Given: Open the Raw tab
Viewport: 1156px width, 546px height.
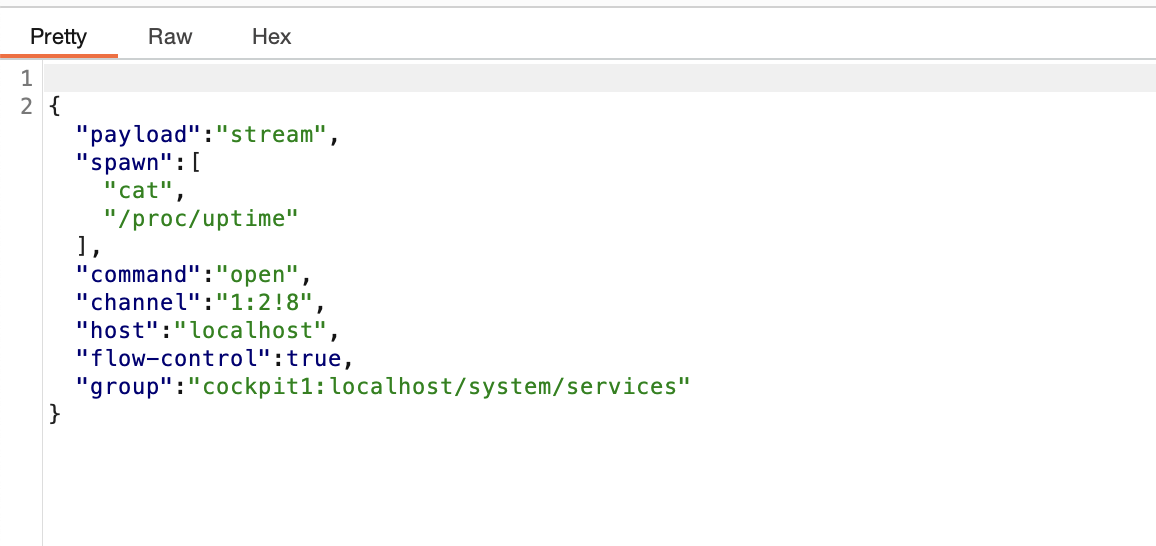Looking at the screenshot, I should pos(170,37).
